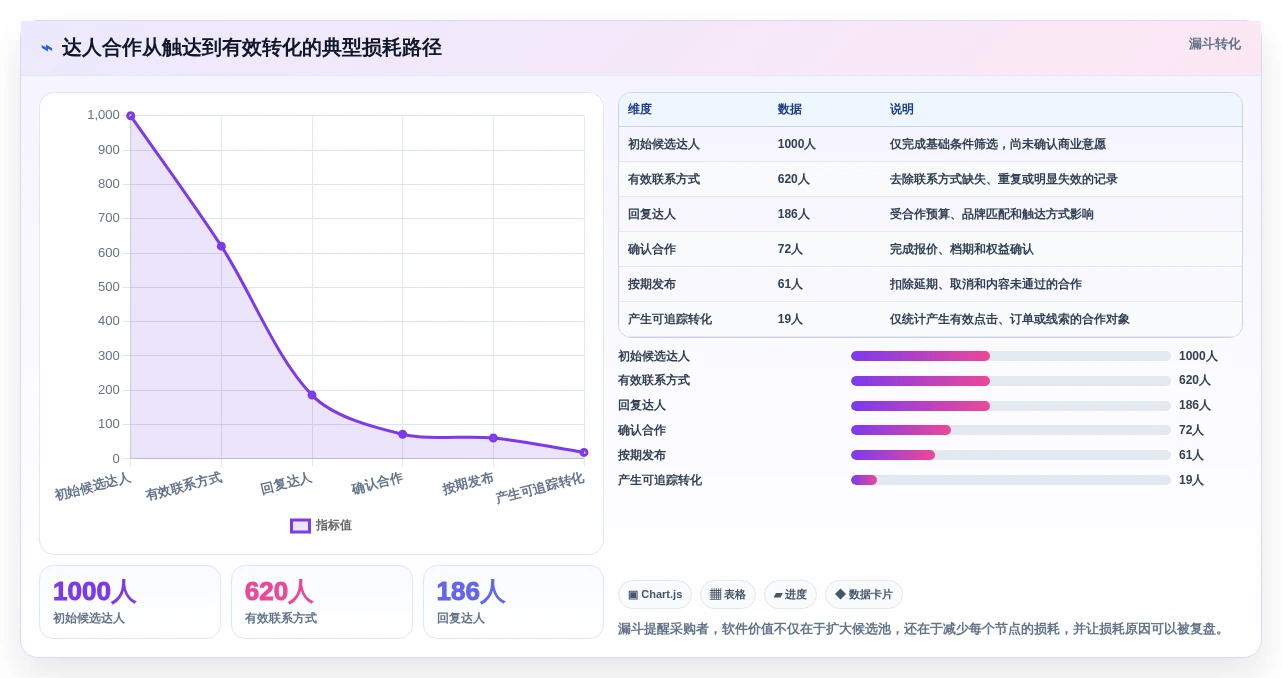Click the 产生可追踪转化 progress bar
Image resolution: width=1282 pixels, height=678 pixels.
click(x=1011, y=480)
